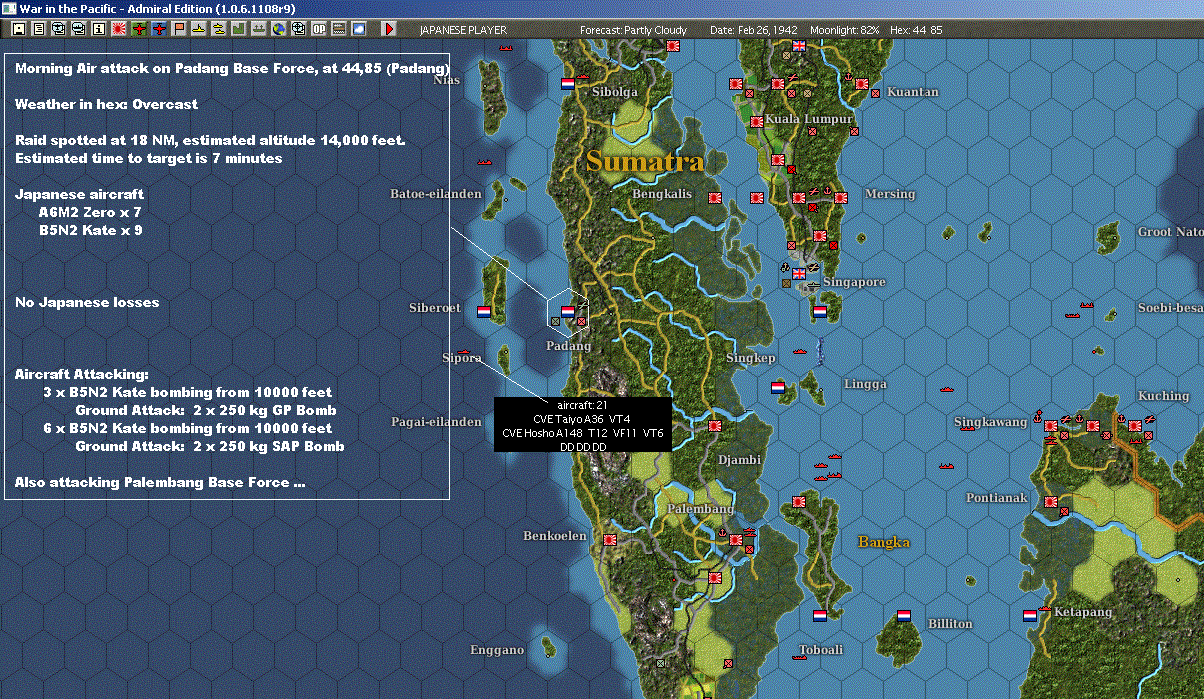Click the Dutch flag at Toboali
This screenshot has height=699, width=1204.
click(x=821, y=615)
